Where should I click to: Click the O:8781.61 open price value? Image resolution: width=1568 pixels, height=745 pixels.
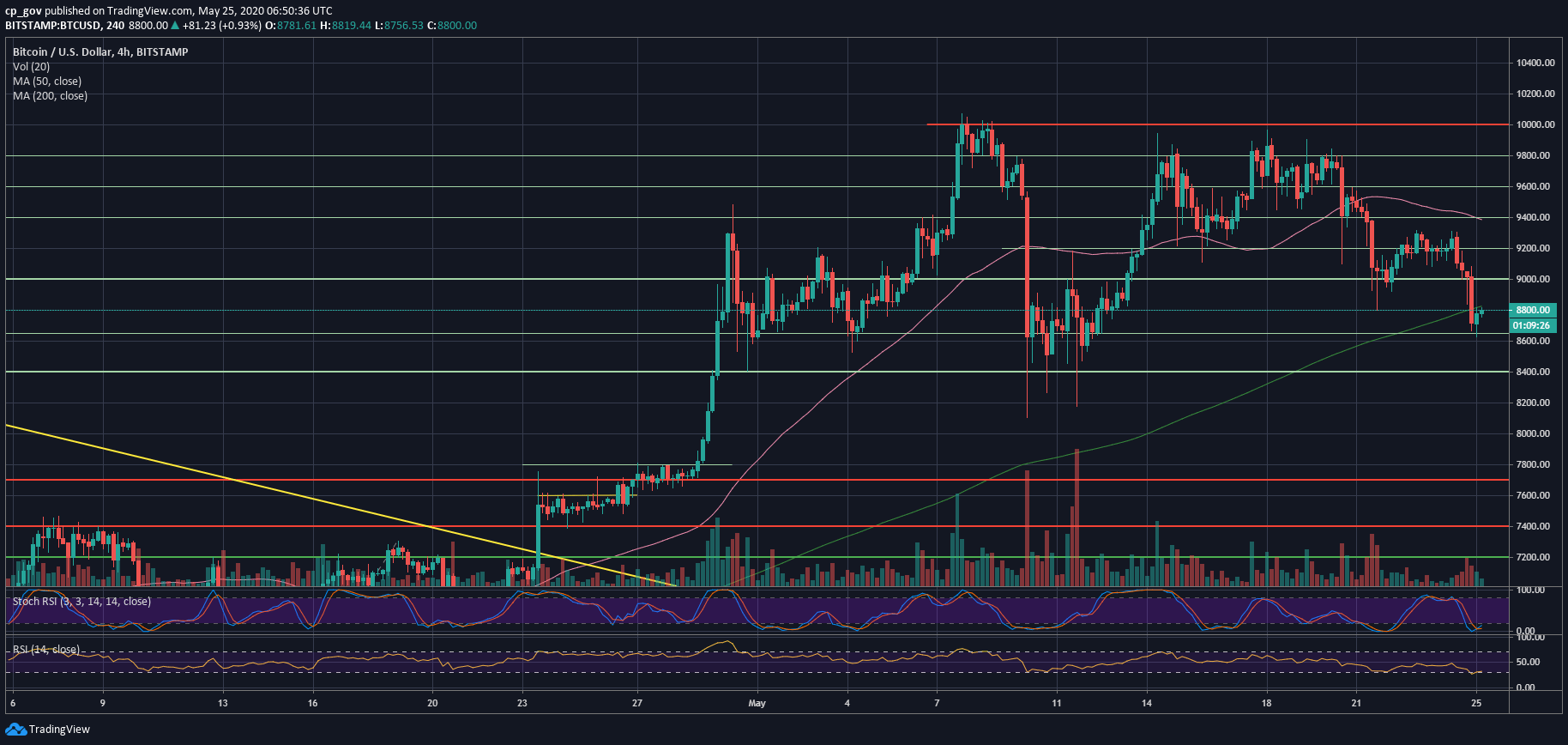pyautogui.click(x=291, y=25)
